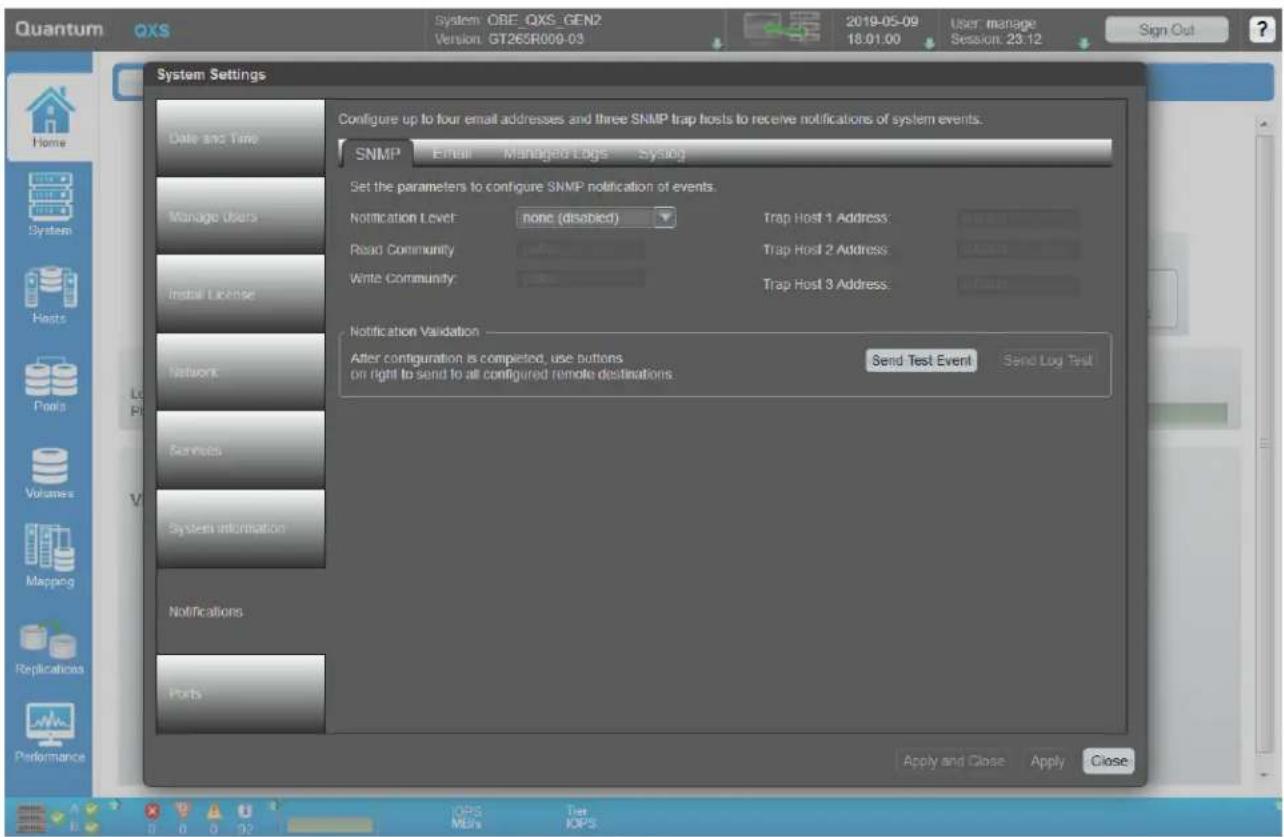Expand the system info panel arrow in header
Viewport: 1284px width, 837px height.
point(717,45)
